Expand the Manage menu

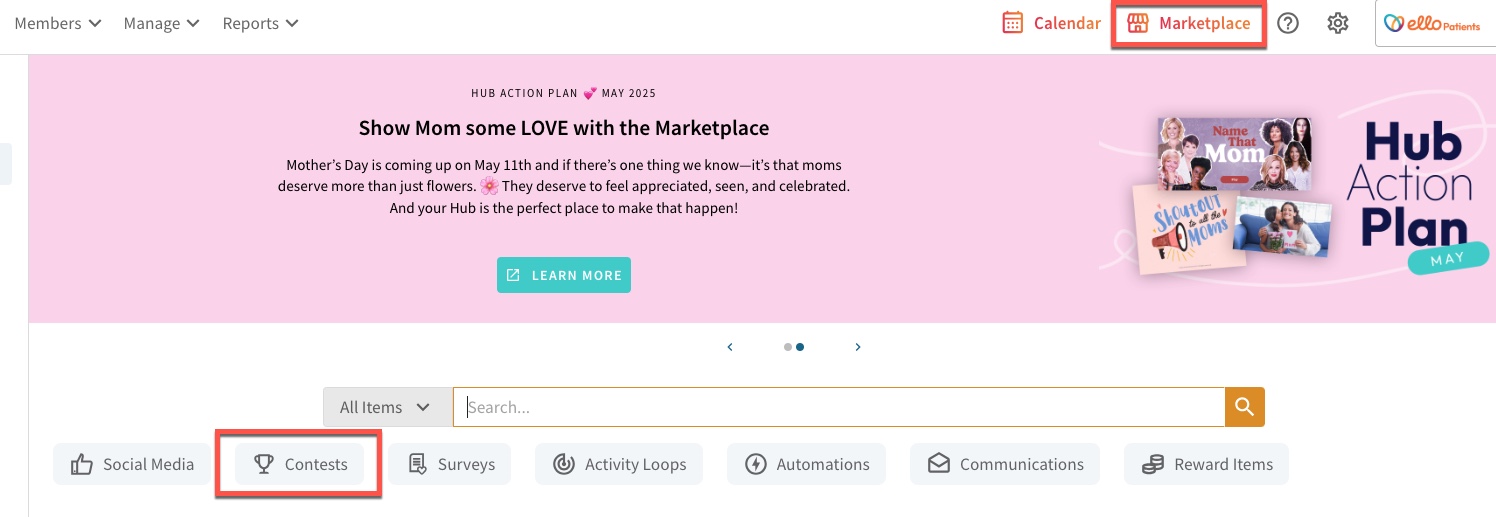coord(161,23)
